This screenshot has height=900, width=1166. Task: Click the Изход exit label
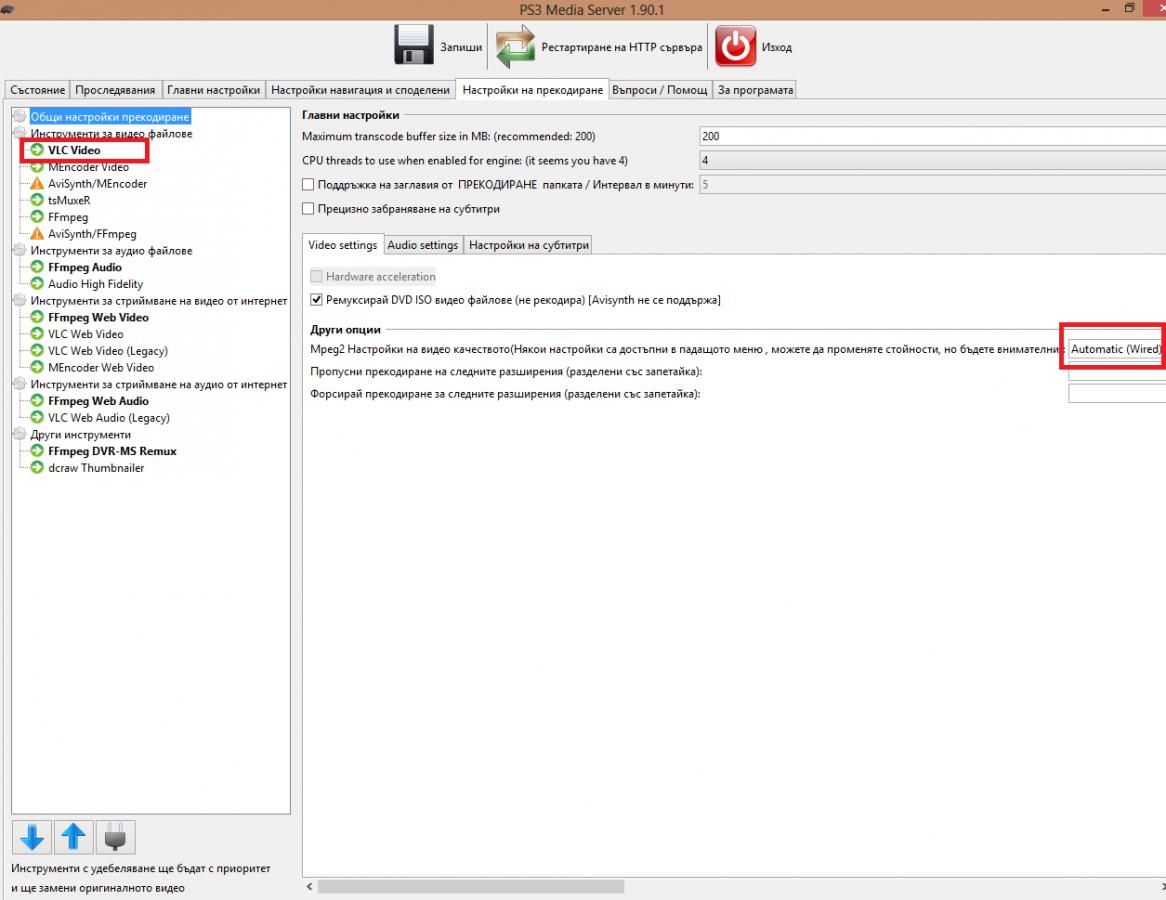tap(776, 47)
